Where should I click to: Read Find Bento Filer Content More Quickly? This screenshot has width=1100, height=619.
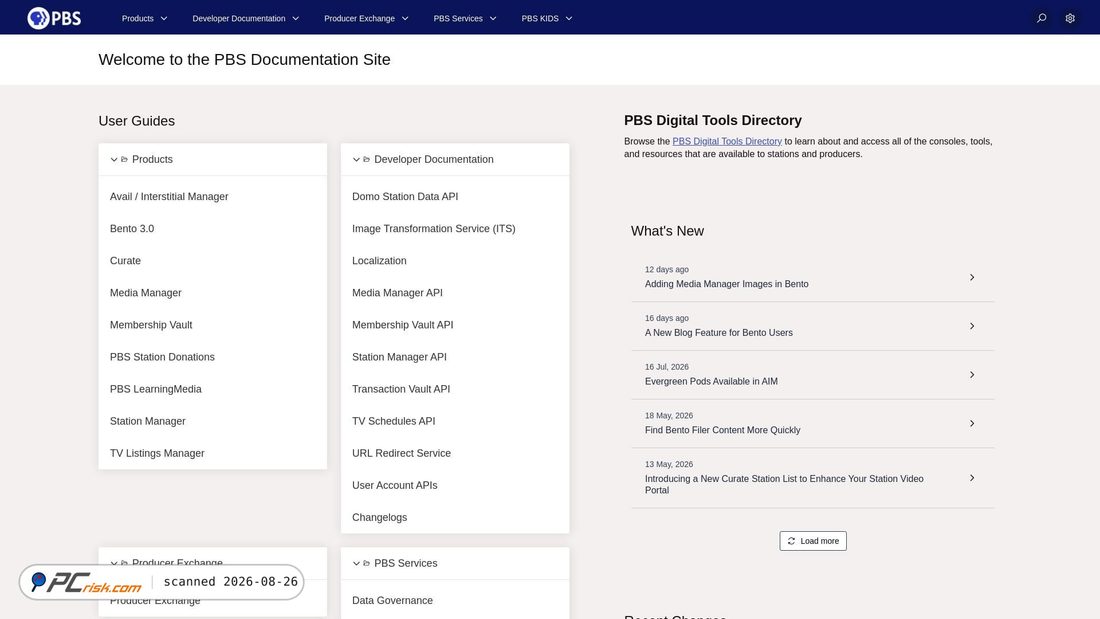coord(722,430)
